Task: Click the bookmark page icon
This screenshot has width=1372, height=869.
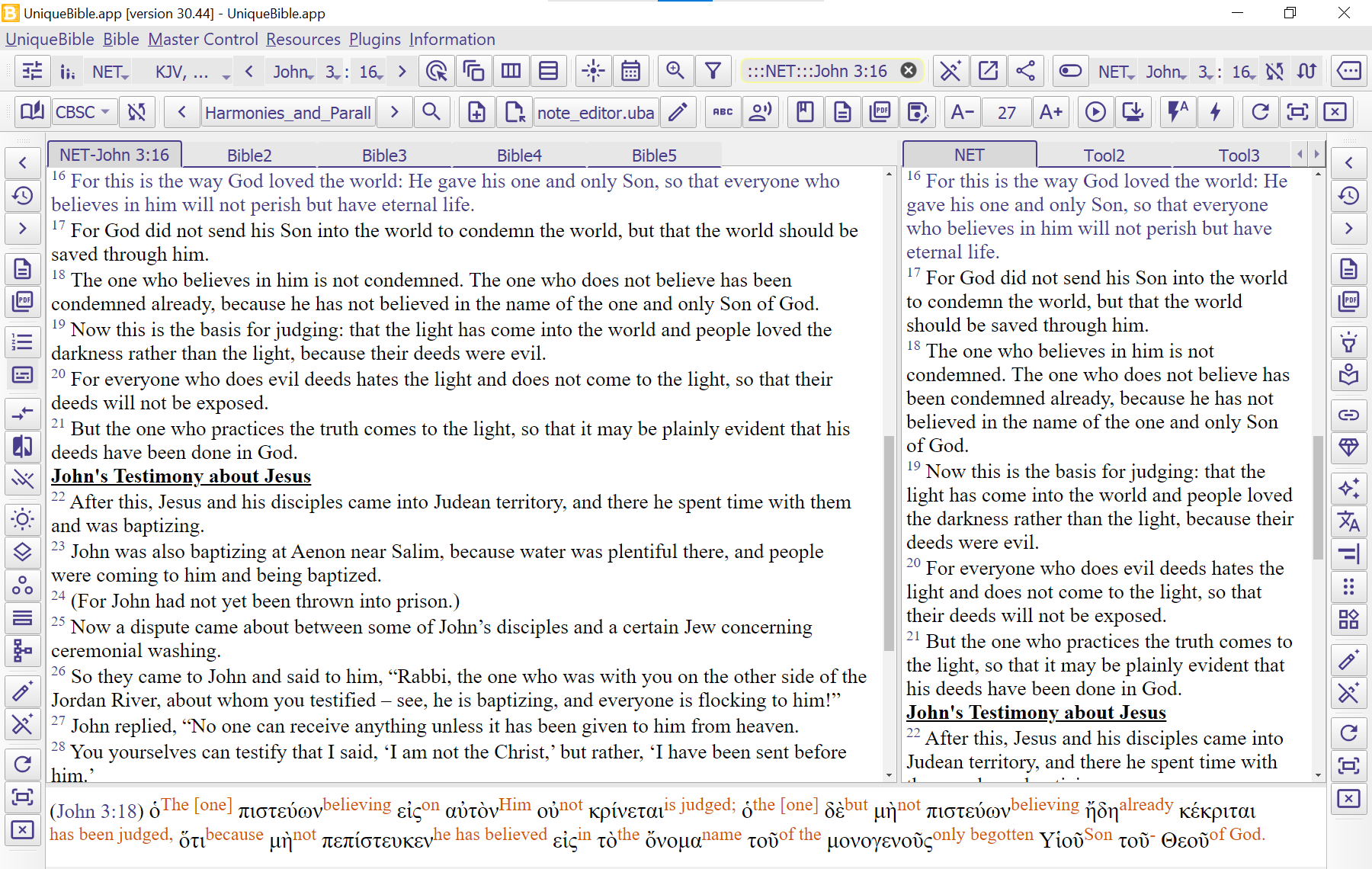Action: [x=805, y=112]
